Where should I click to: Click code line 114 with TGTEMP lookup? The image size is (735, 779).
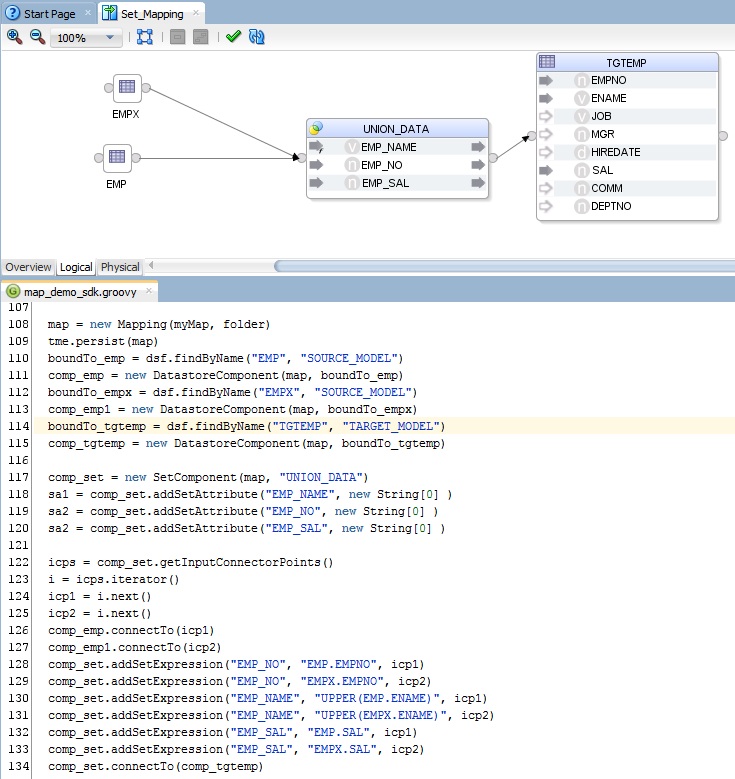(246, 426)
